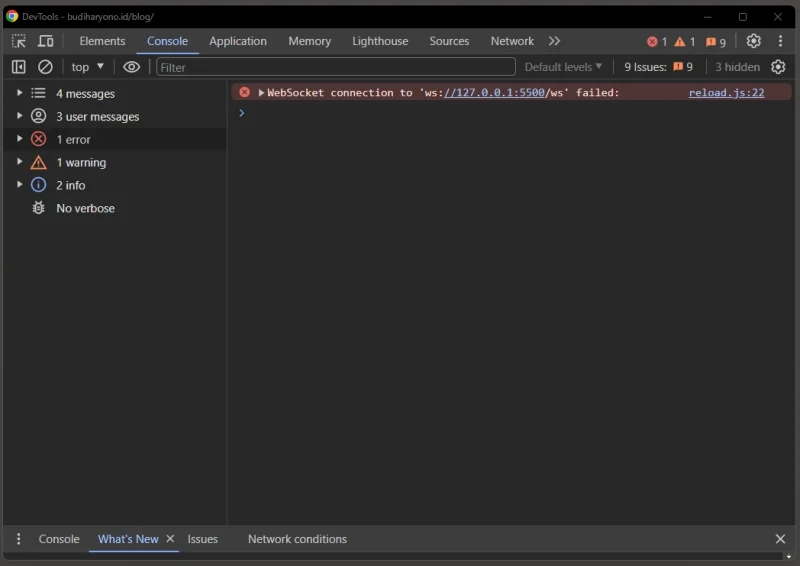The width and height of the screenshot is (800, 566).
Task: Click the 1 warning triangle icon
Action: point(38,162)
